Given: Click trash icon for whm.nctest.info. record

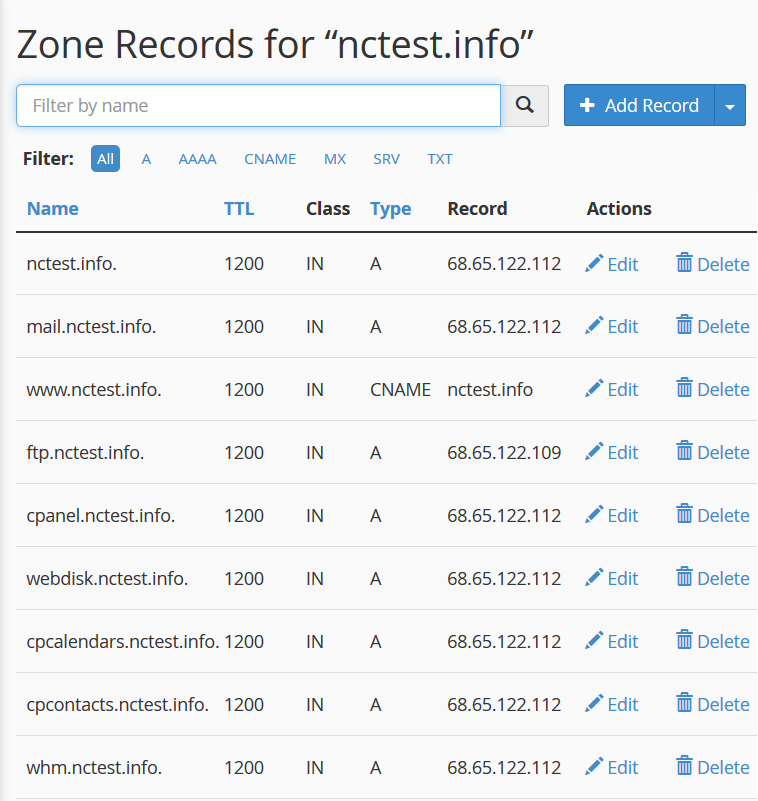Looking at the screenshot, I should (x=684, y=766).
